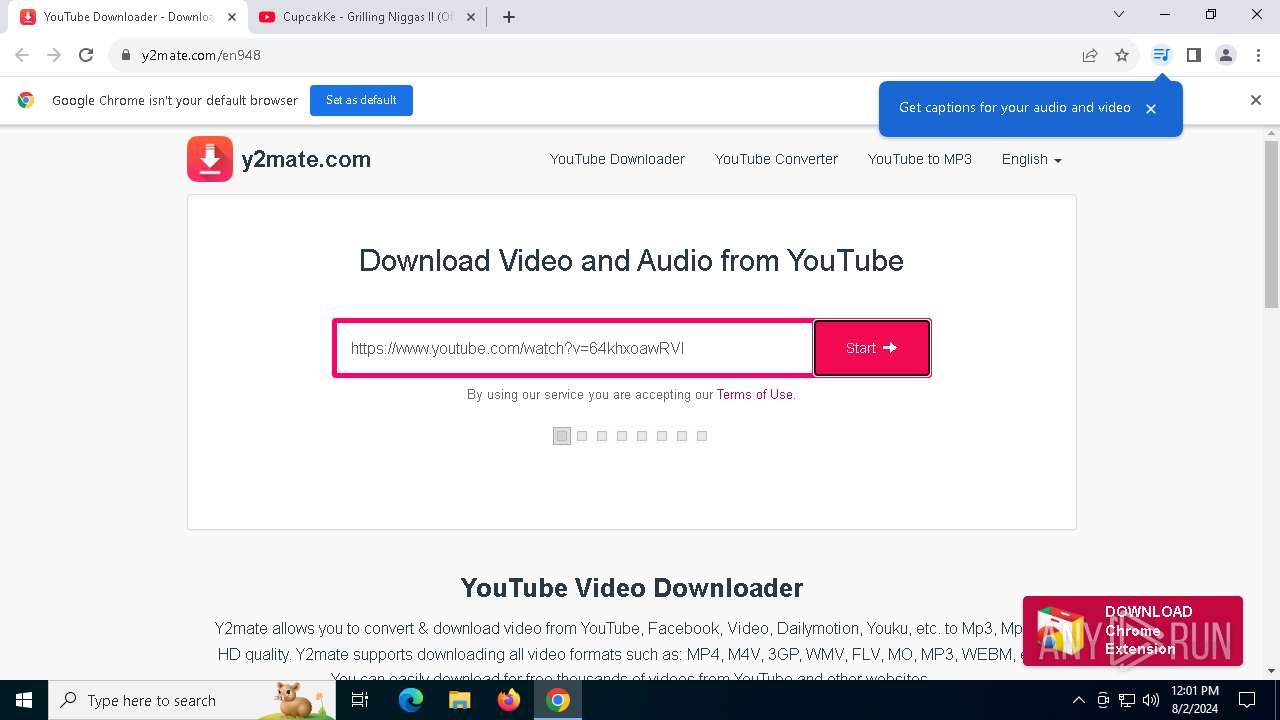This screenshot has width=1280, height=720.
Task: Select the first highlighted carousel dot
Action: coord(562,436)
